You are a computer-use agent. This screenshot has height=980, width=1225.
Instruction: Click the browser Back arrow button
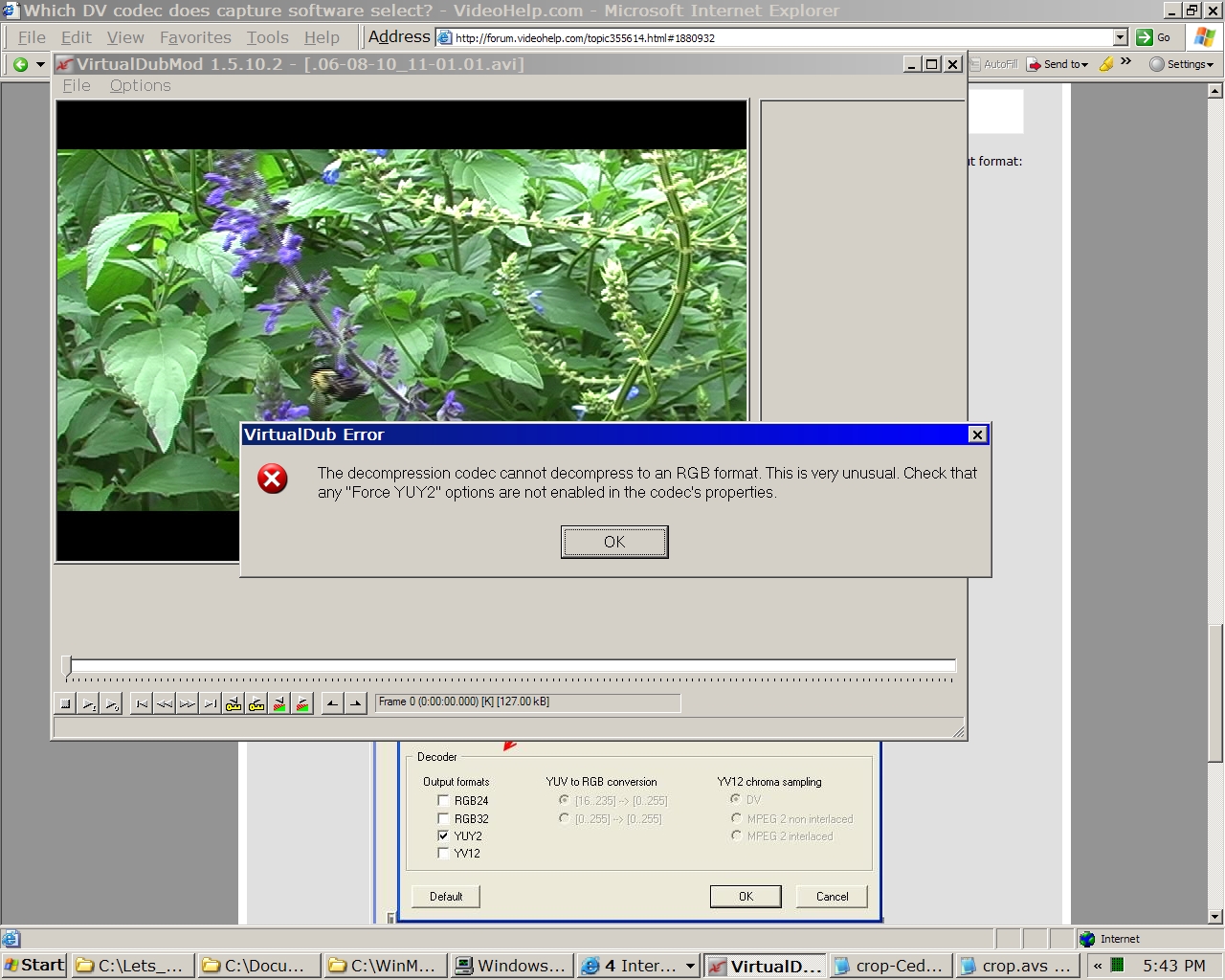coord(20,64)
